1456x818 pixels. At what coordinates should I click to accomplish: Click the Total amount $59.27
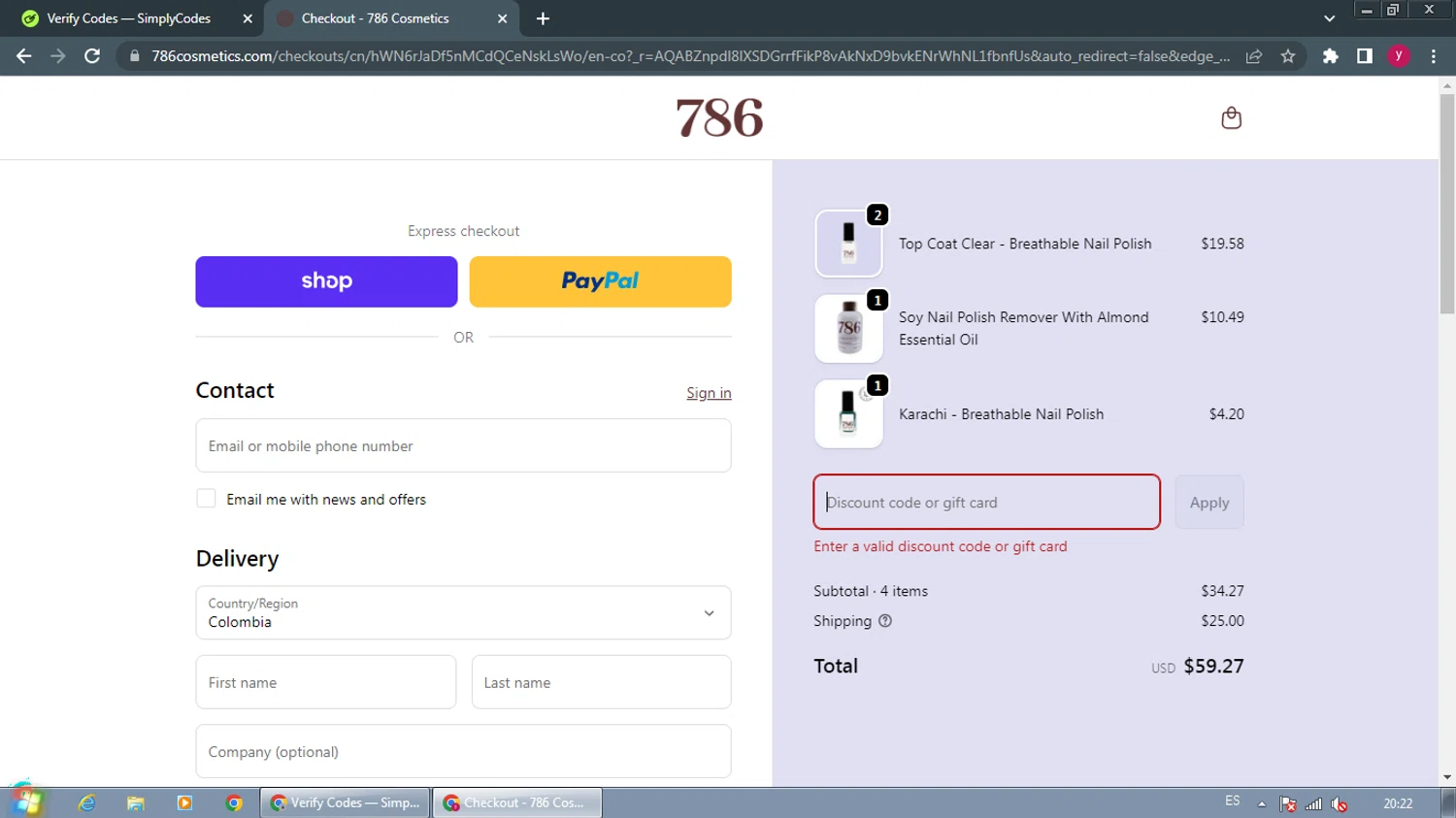pos(1213,666)
